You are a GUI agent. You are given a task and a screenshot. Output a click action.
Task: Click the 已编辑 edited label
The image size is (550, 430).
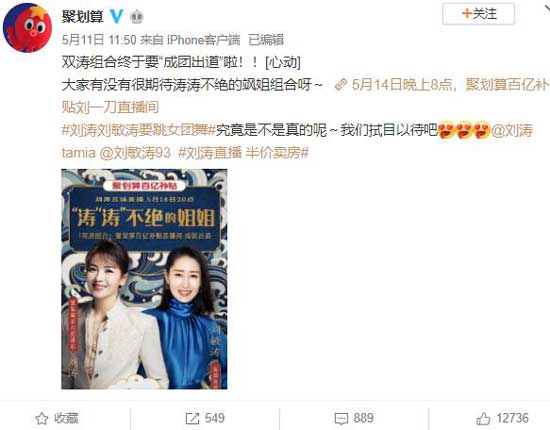point(266,40)
